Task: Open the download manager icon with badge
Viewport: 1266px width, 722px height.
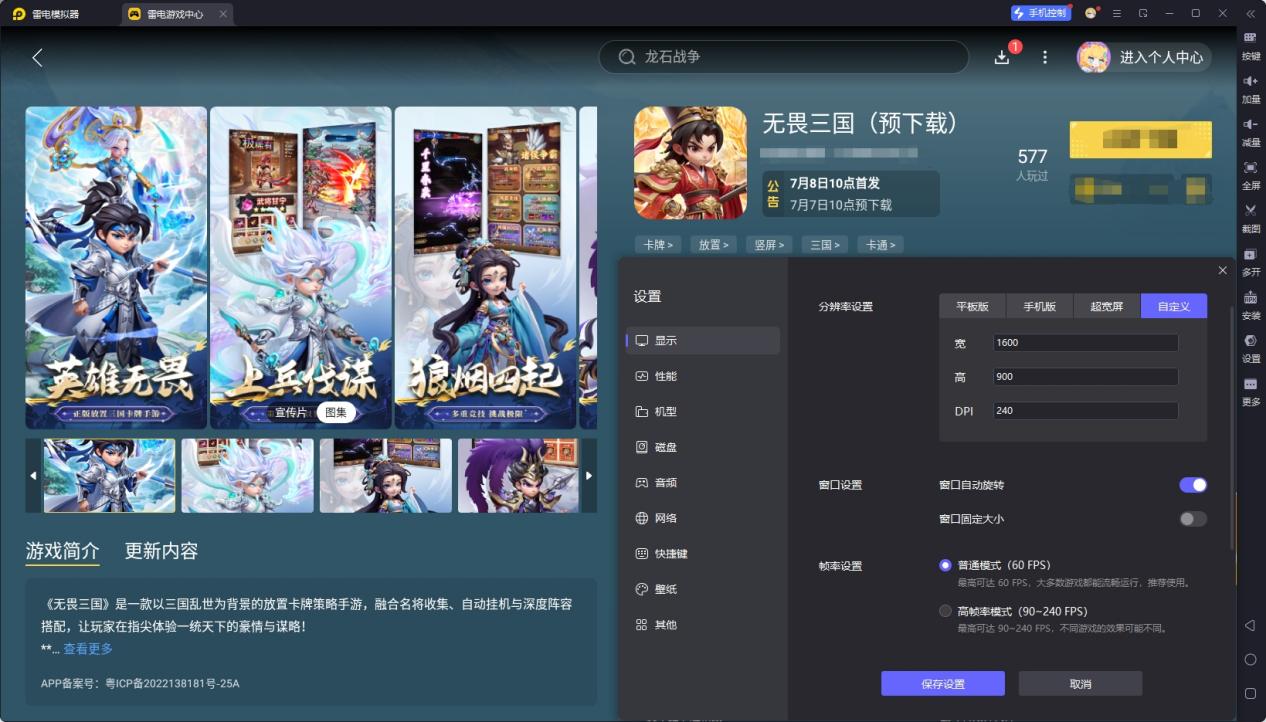Action: 1003,57
